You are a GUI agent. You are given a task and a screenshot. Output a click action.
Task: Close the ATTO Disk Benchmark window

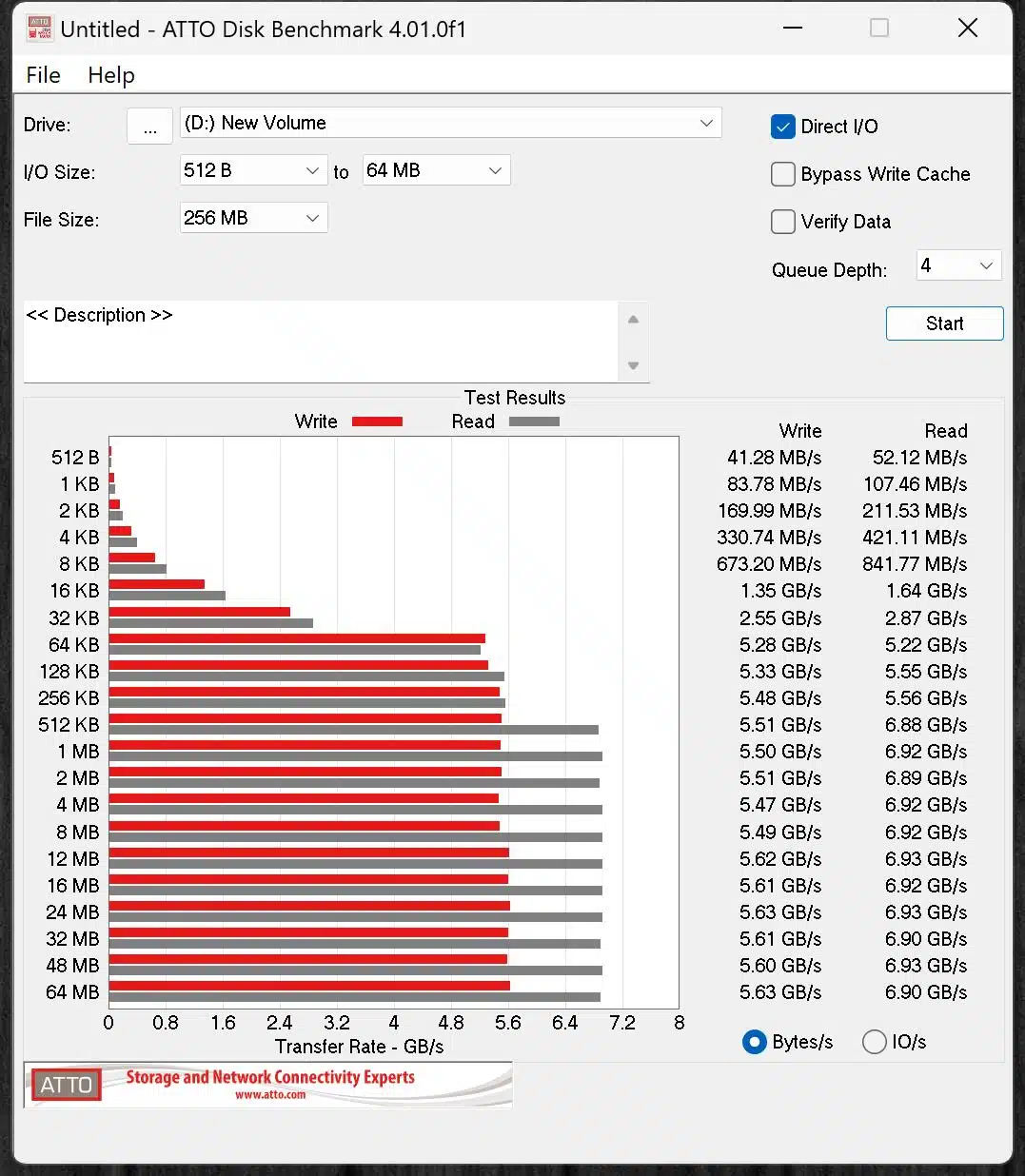click(x=967, y=28)
